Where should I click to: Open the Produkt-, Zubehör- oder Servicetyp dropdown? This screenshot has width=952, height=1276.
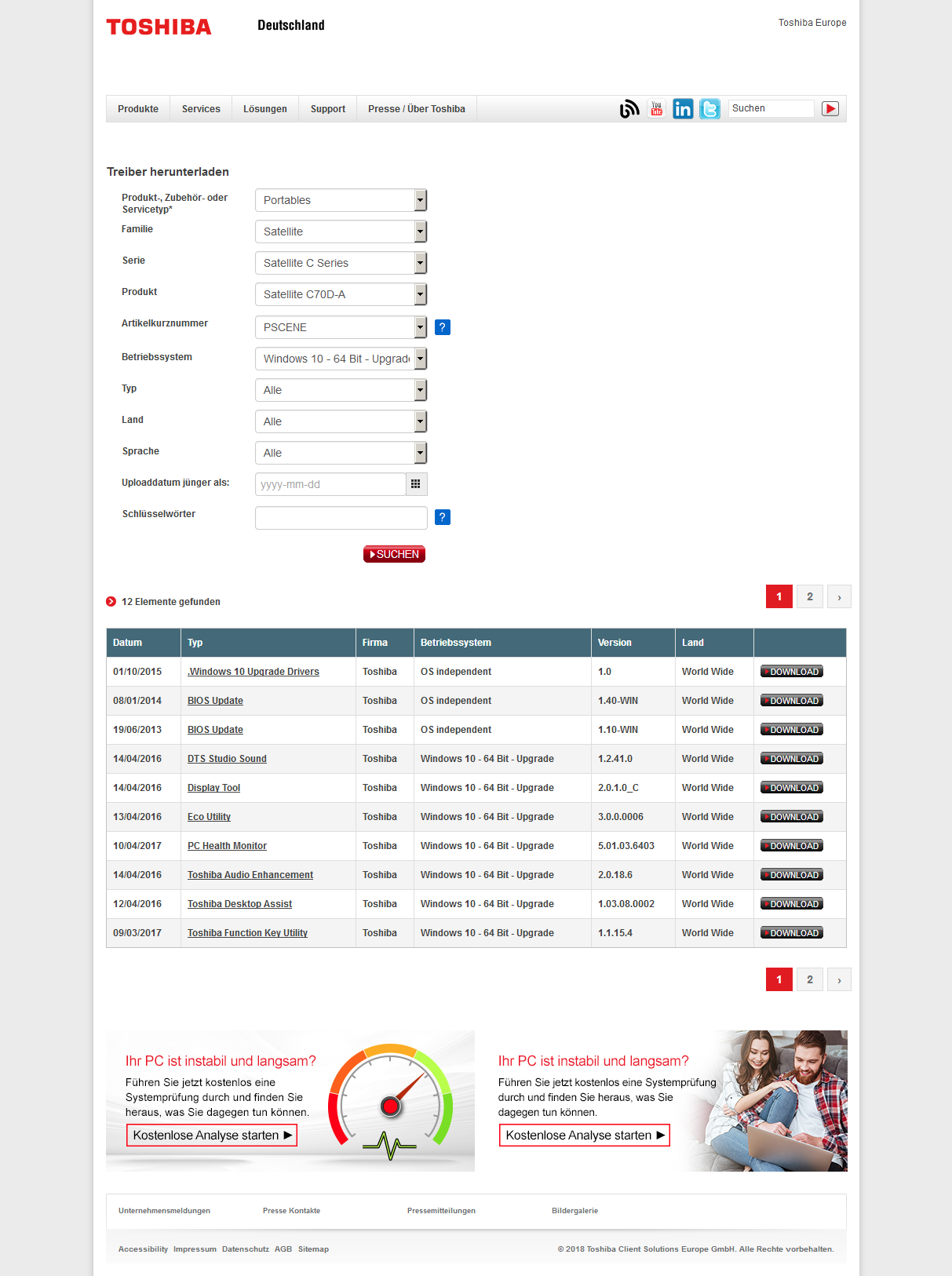[341, 200]
